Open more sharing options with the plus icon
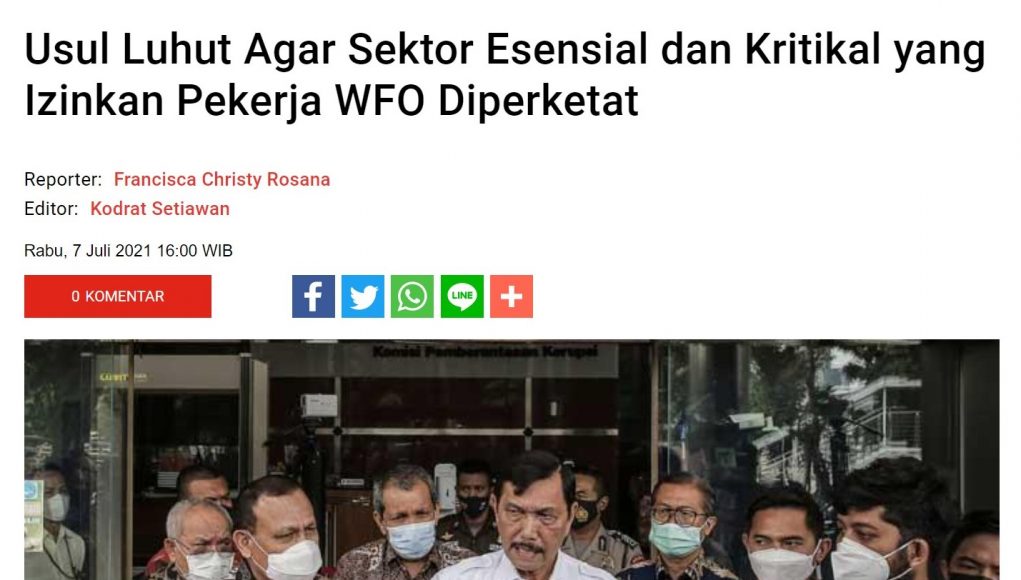 (x=511, y=296)
